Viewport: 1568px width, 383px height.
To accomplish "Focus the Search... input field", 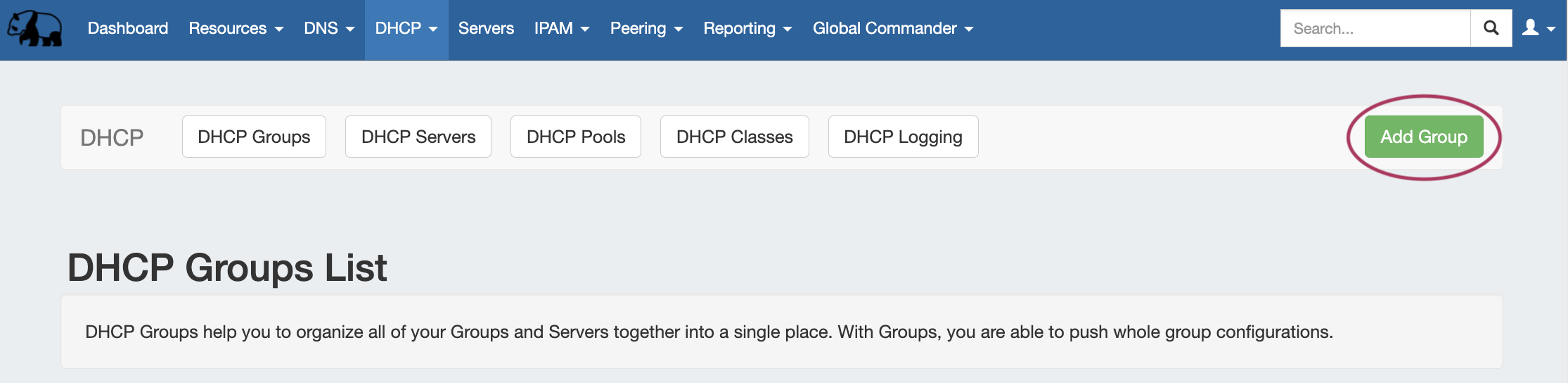I will [1375, 28].
